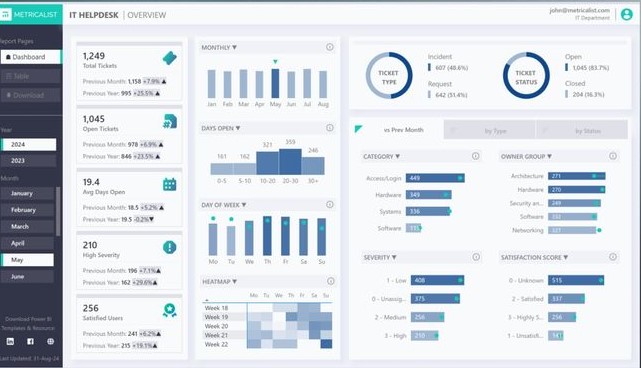Select February in month filter

tap(27, 210)
